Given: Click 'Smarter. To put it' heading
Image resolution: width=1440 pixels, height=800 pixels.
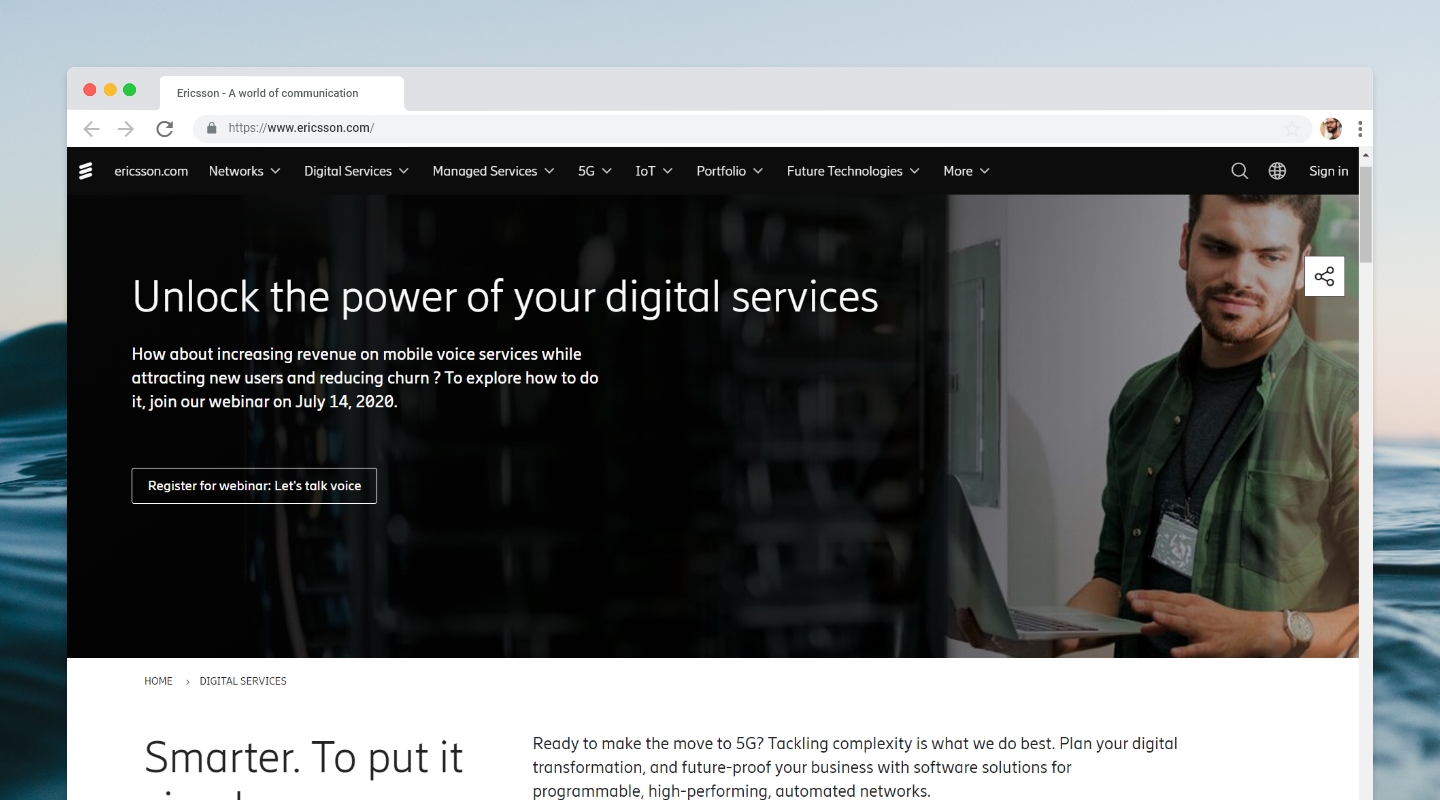Looking at the screenshot, I should pos(303,758).
